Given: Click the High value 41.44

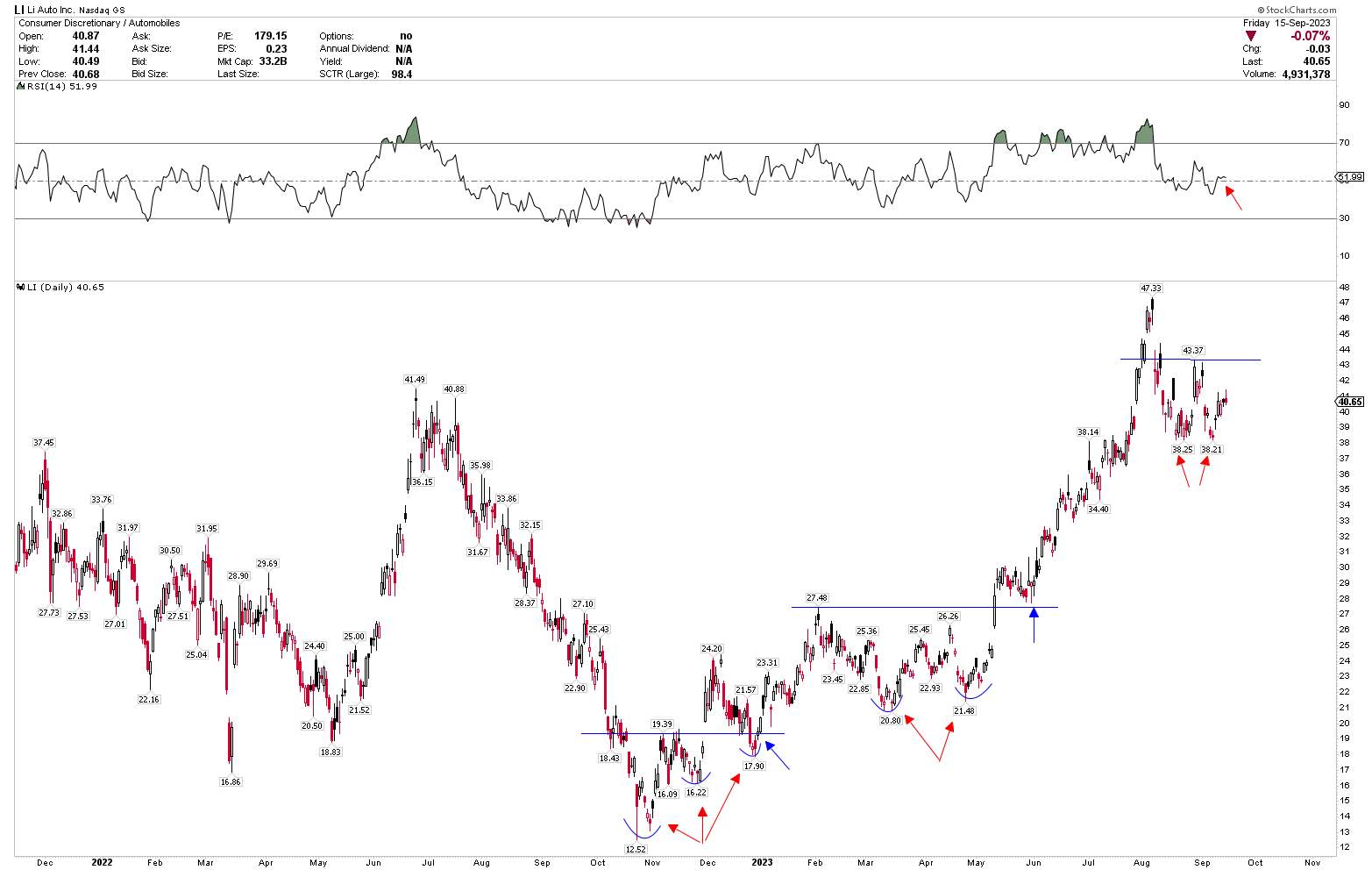Looking at the screenshot, I should pyautogui.click(x=85, y=49).
